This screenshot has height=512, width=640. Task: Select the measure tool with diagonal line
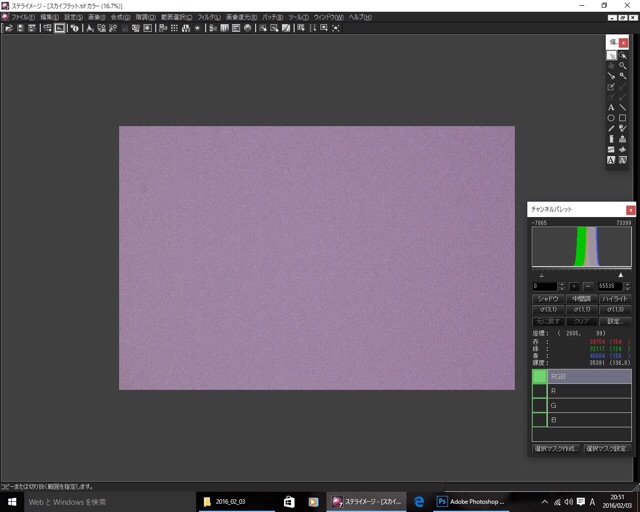click(x=611, y=76)
